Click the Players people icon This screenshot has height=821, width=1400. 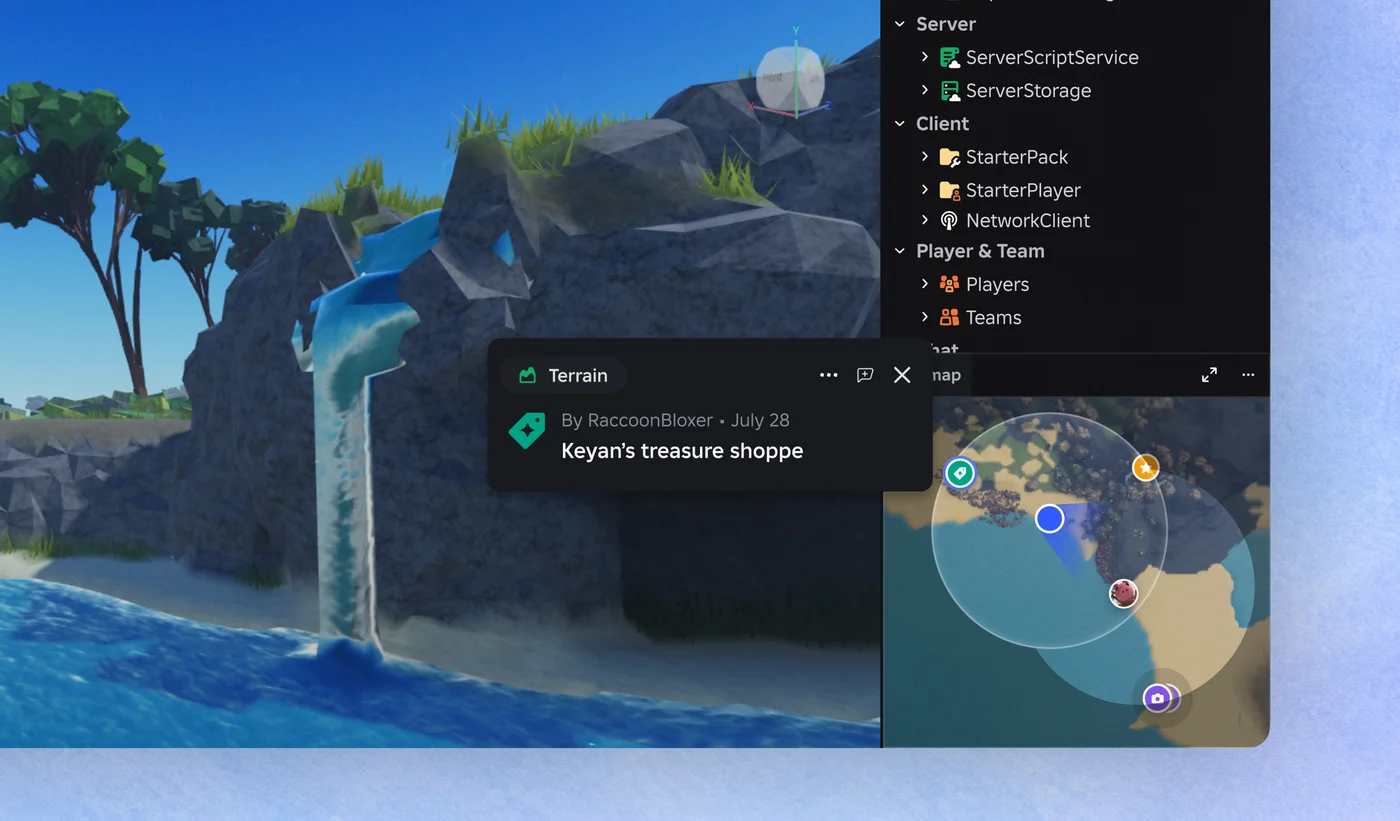coord(949,284)
